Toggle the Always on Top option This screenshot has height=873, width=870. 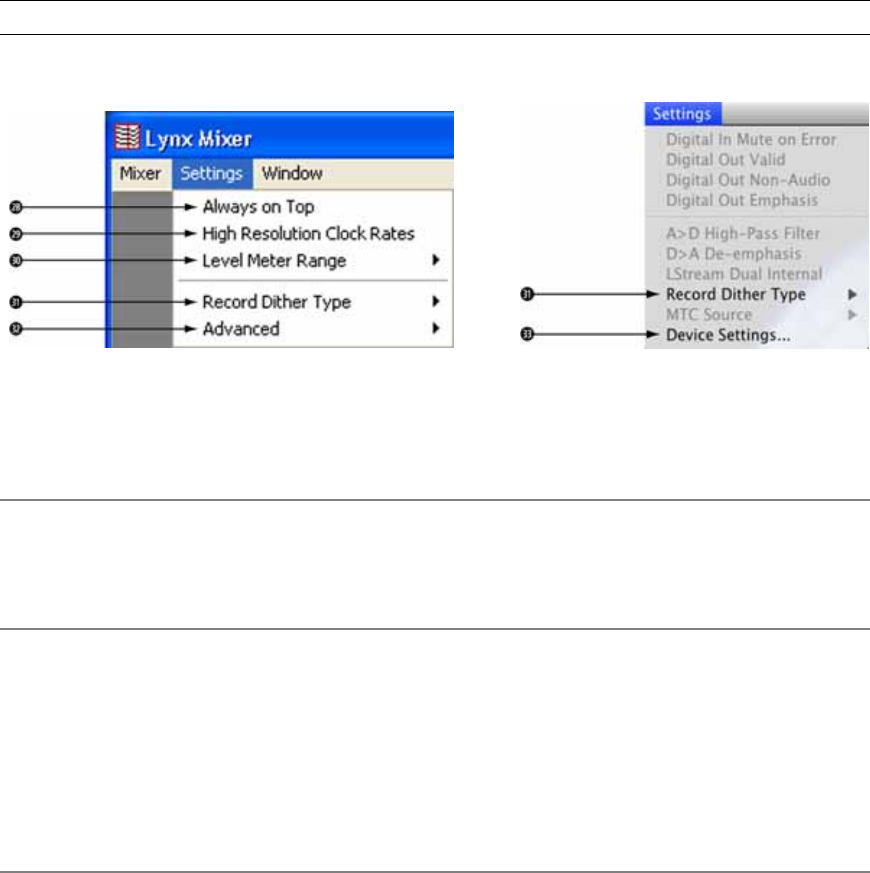pos(258,207)
